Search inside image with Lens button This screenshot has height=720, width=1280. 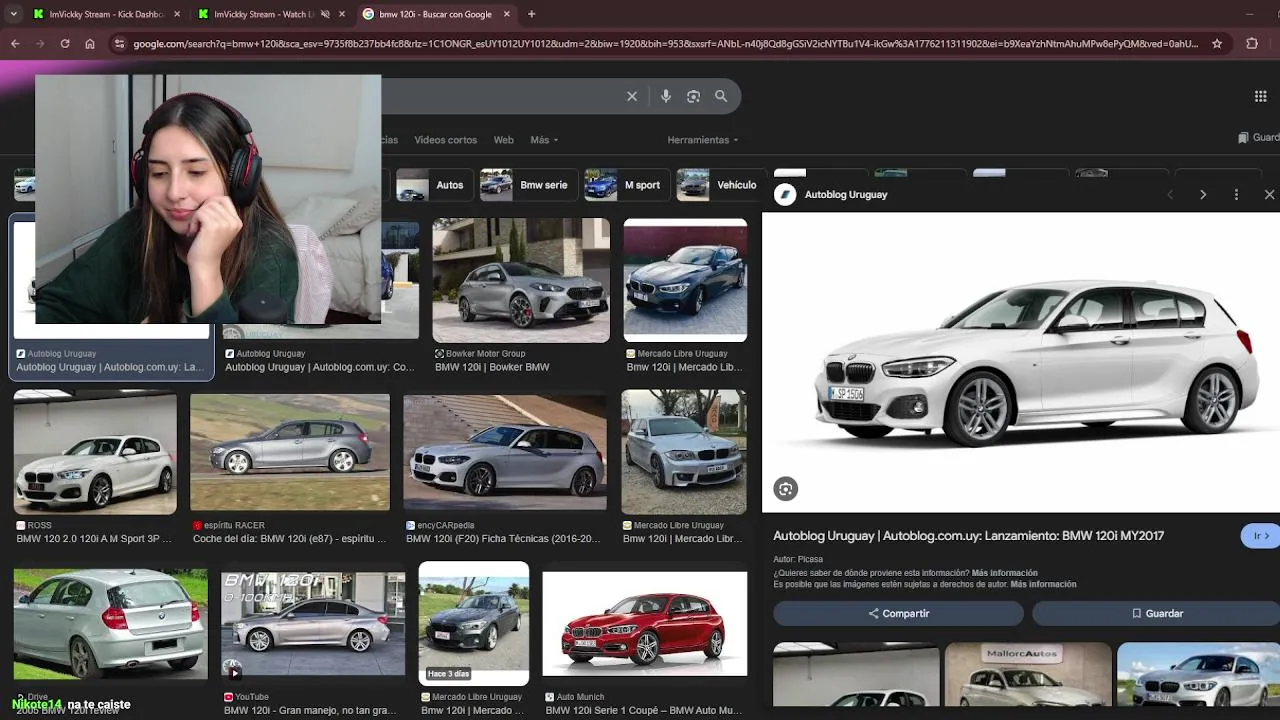(x=785, y=489)
